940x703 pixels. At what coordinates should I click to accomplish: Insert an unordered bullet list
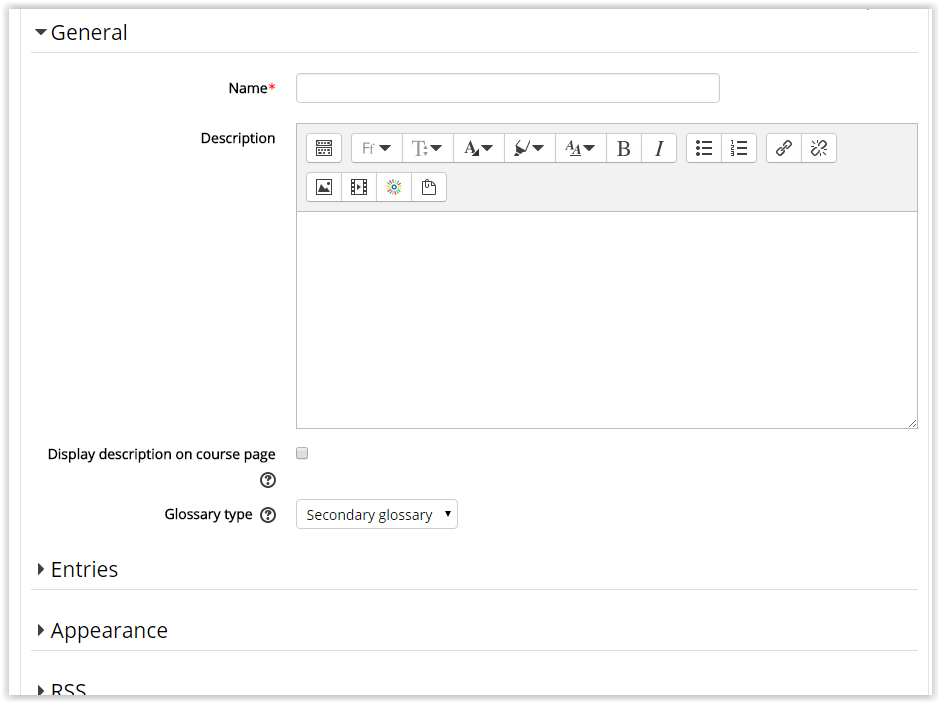(x=704, y=148)
